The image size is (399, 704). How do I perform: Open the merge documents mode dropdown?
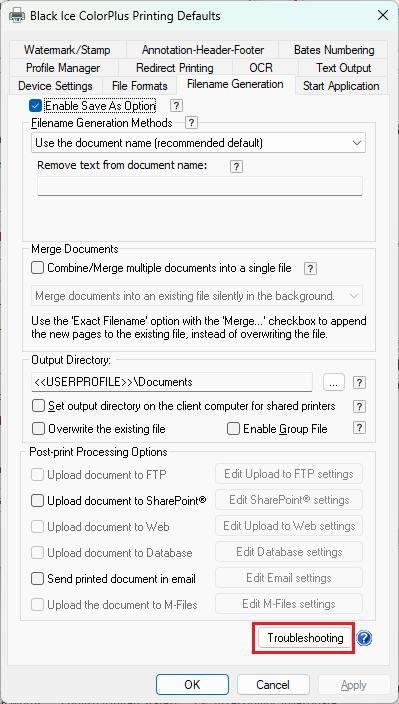coord(197,296)
